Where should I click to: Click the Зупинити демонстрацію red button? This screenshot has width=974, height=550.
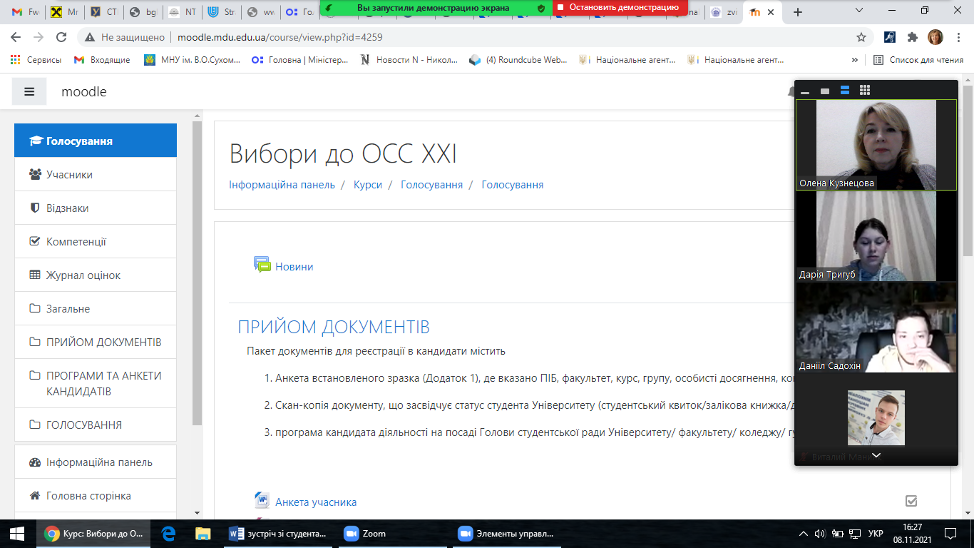(x=620, y=7)
